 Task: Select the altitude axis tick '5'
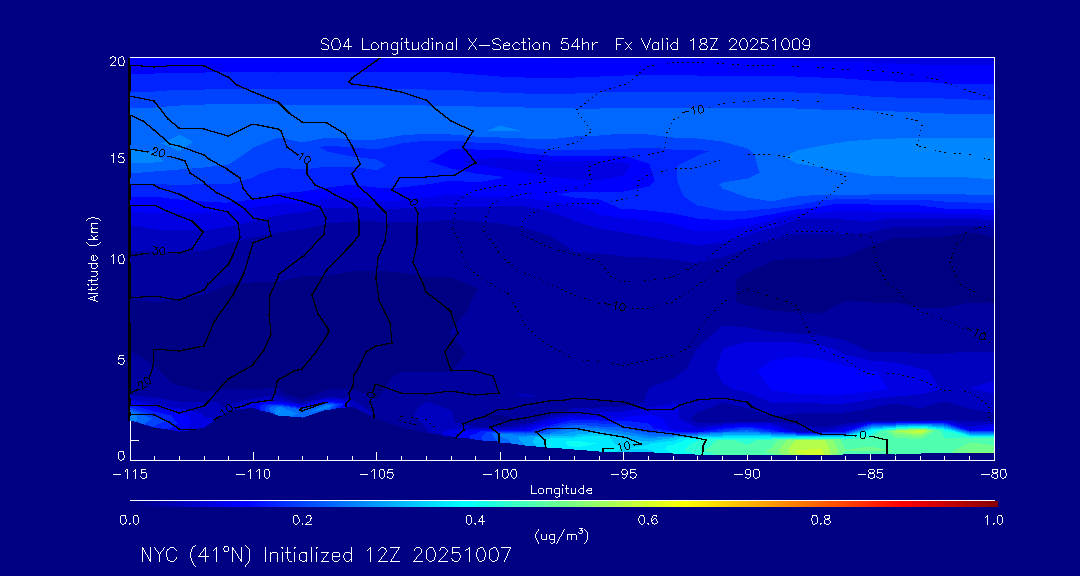pyautogui.click(x=121, y=359)
